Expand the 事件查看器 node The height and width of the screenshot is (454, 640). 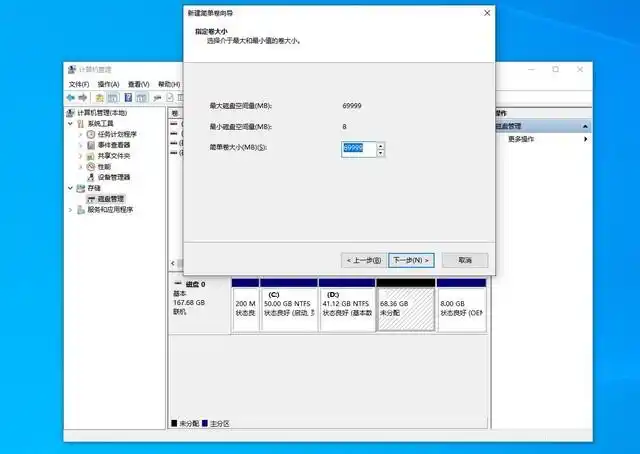click(x=80, y=145)
